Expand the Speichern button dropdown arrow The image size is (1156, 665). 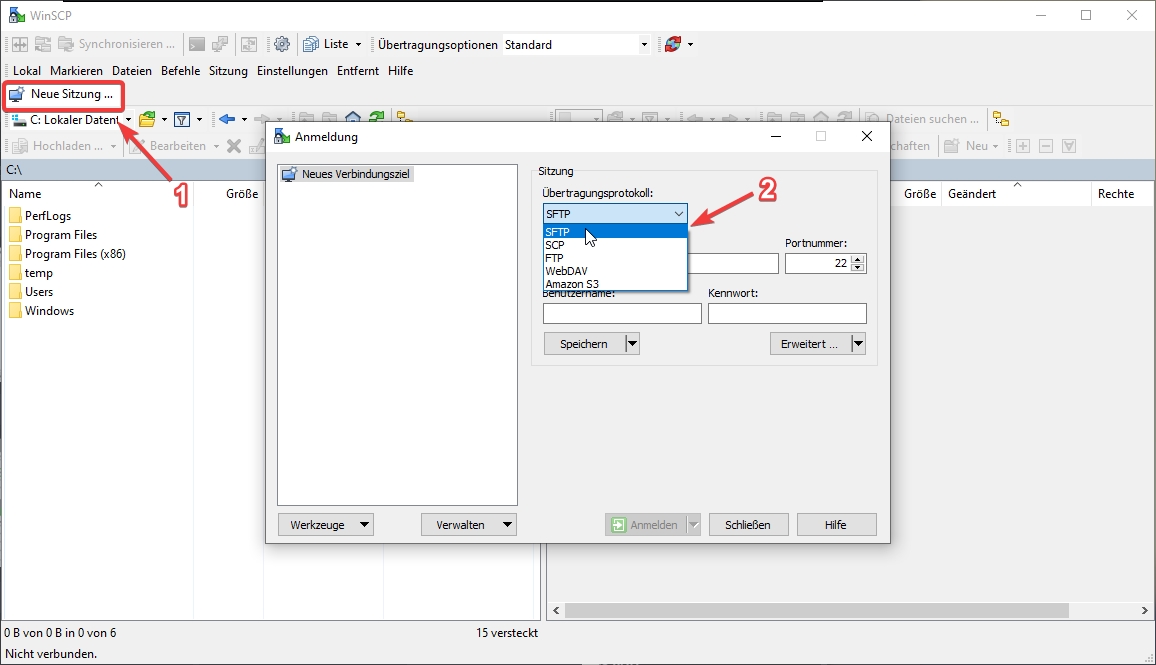point(632,344)
